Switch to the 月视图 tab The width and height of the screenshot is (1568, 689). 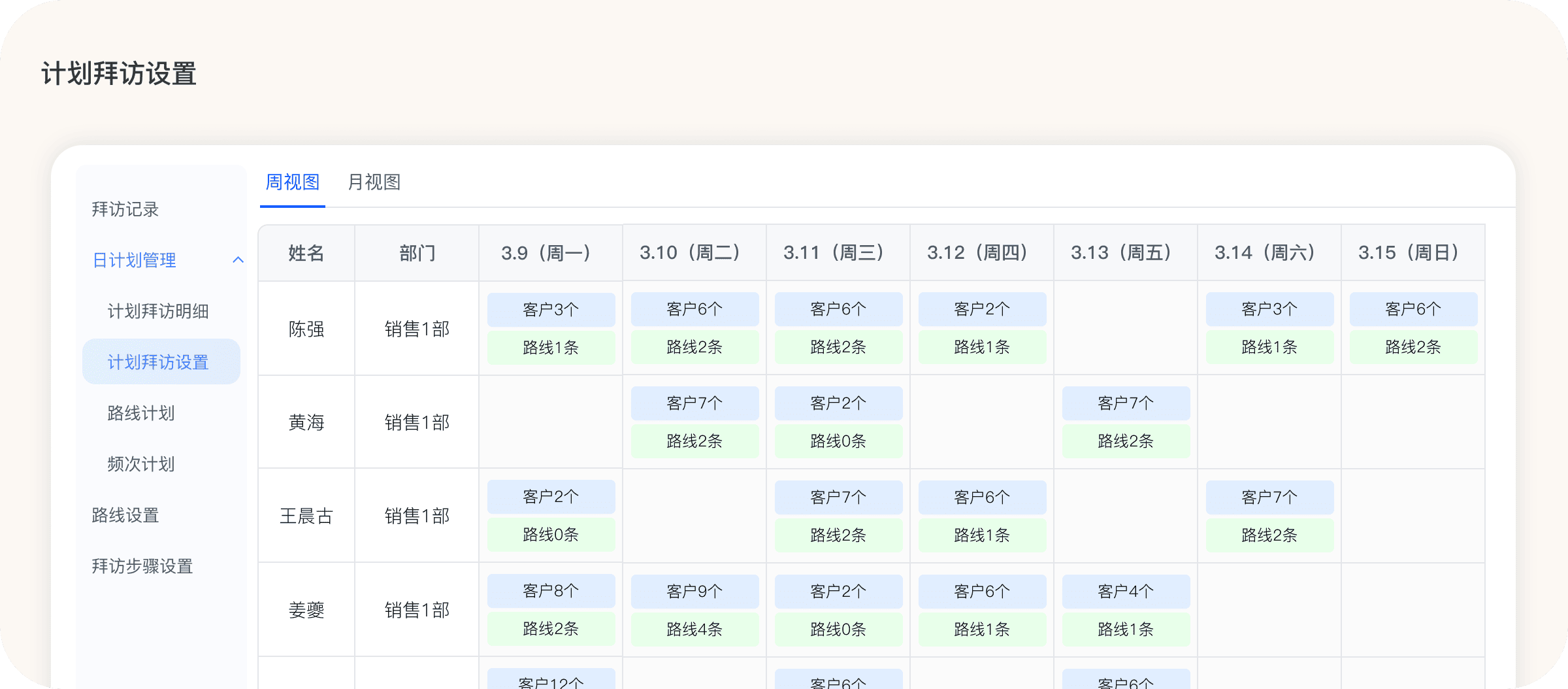point(374,182)
